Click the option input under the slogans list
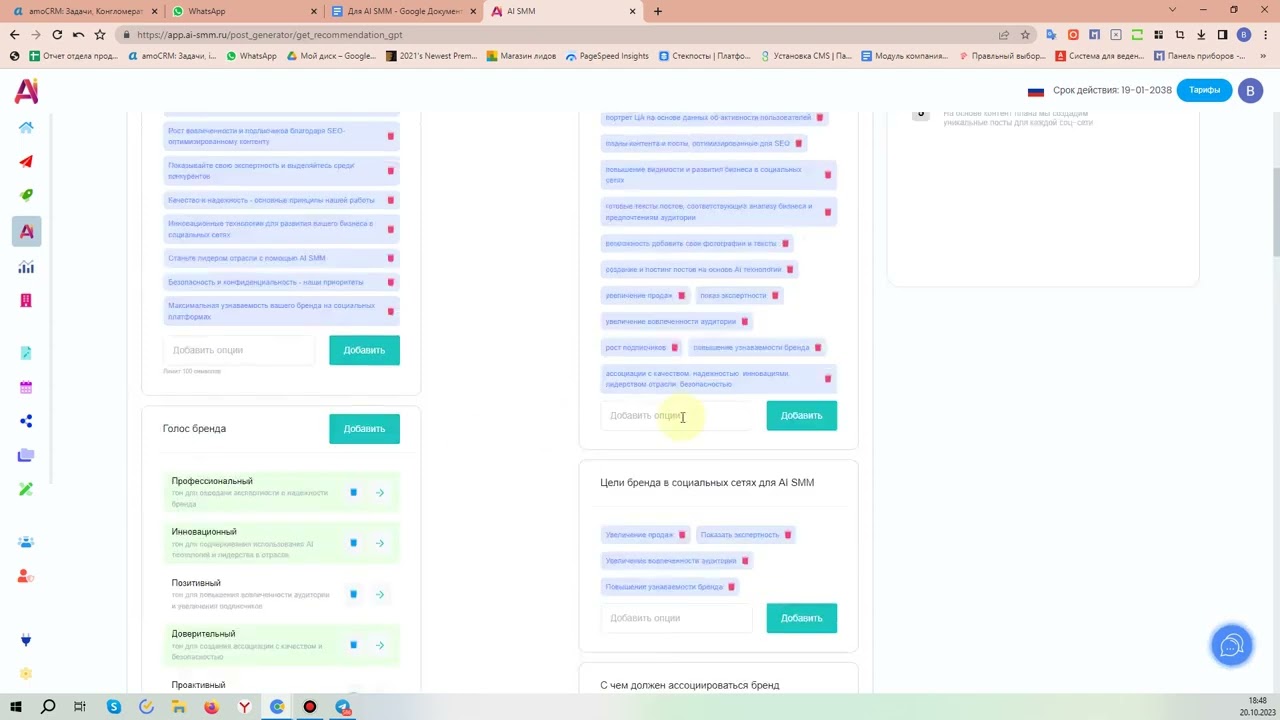Image resolution: width=1280 pixels, height=720 pixels. tap(239, 350)
